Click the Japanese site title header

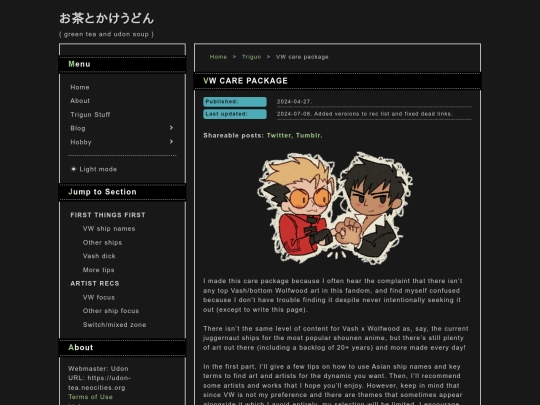(106, 19)
